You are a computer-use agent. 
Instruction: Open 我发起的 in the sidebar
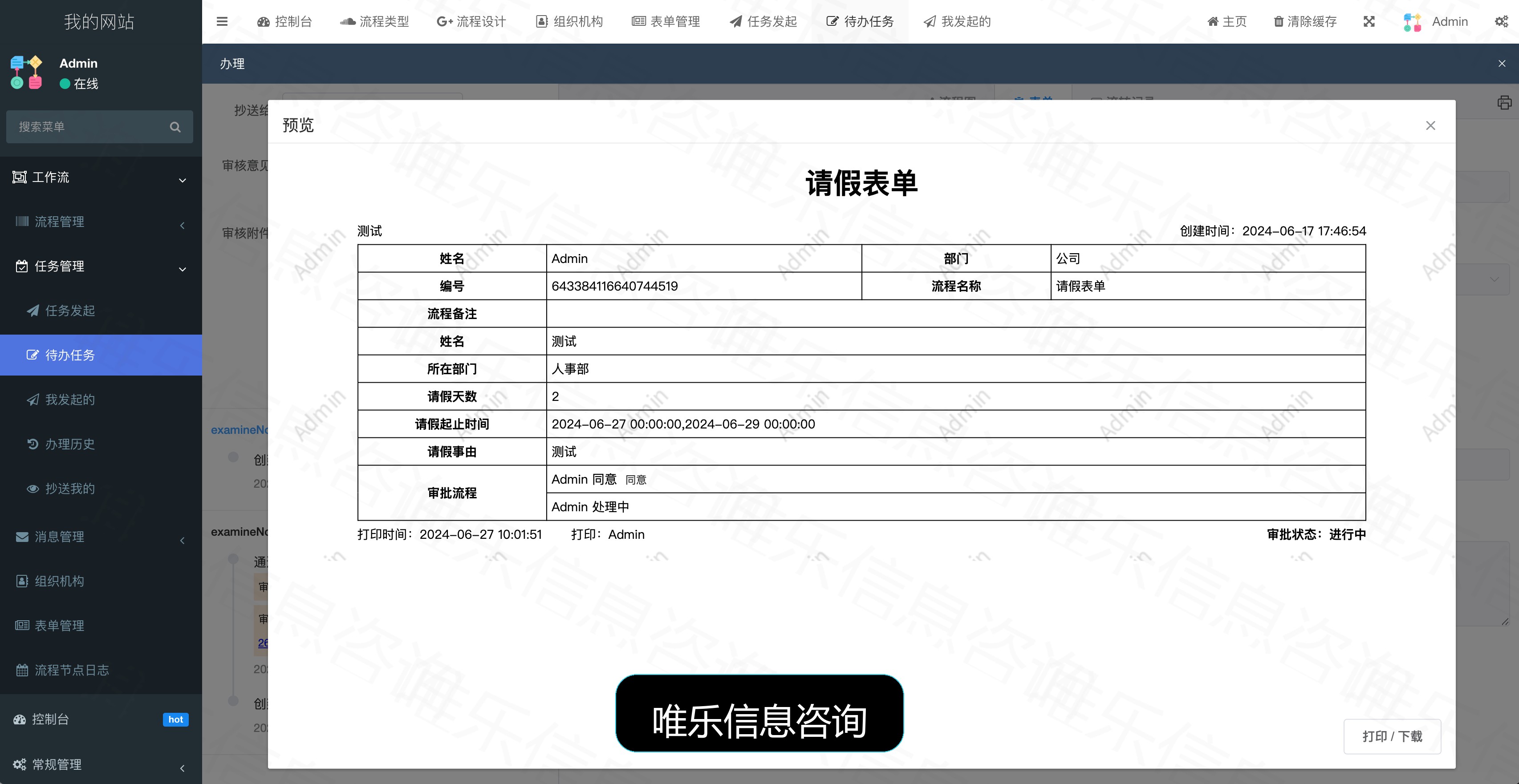pyautogui.click(x=101, y=400)
